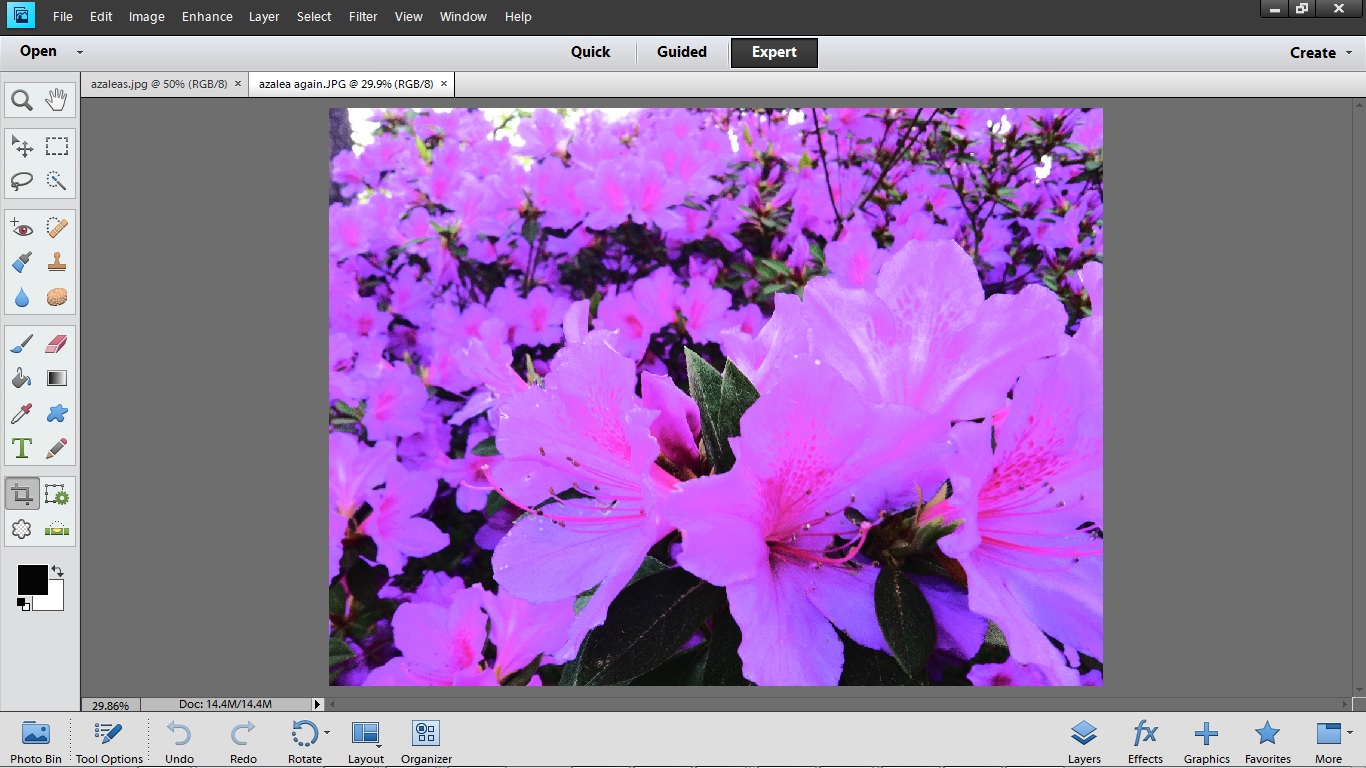Click the zoom percentage field 29.86%

pos(111,705)
